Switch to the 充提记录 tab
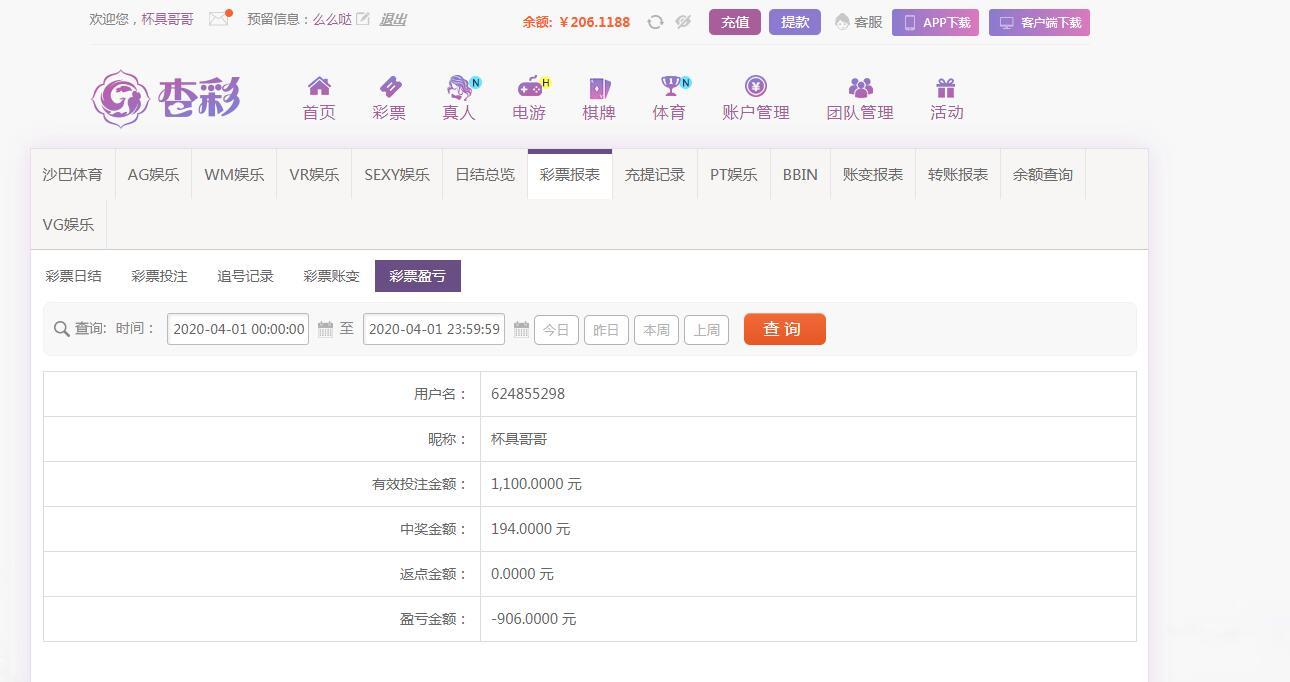 (x=655, y=175)
